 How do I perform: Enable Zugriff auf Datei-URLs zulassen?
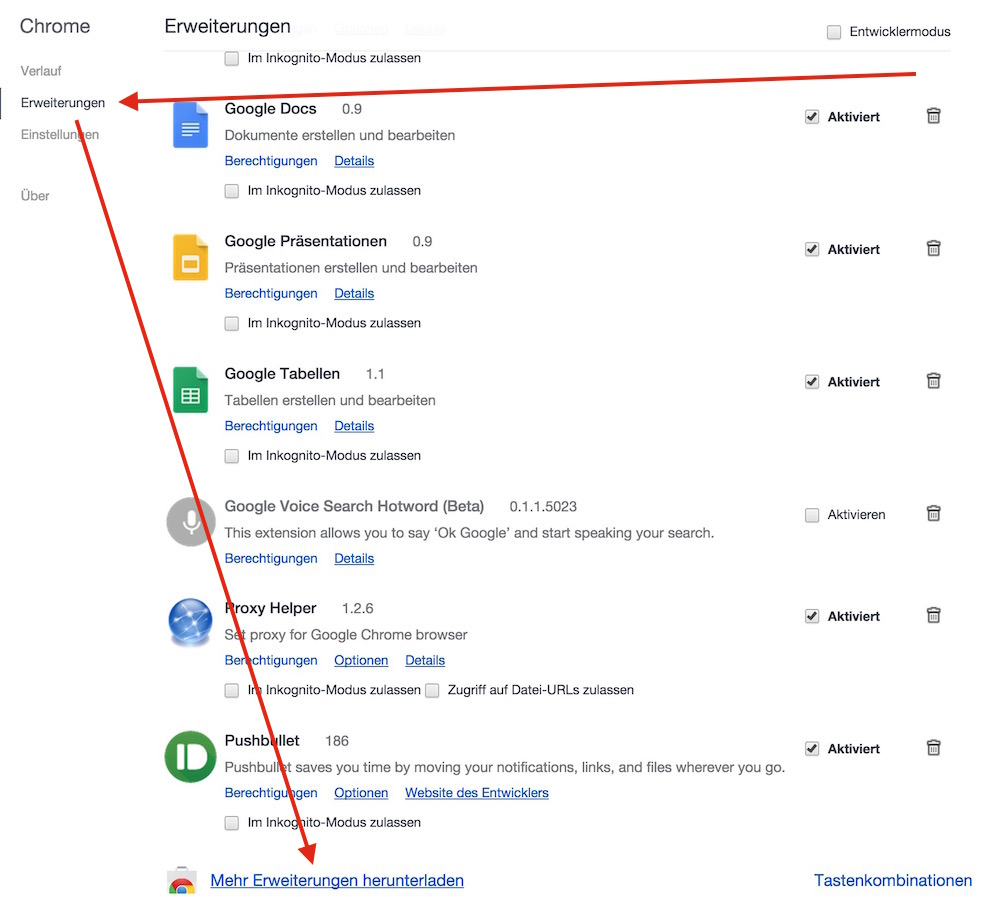[432, 690]
